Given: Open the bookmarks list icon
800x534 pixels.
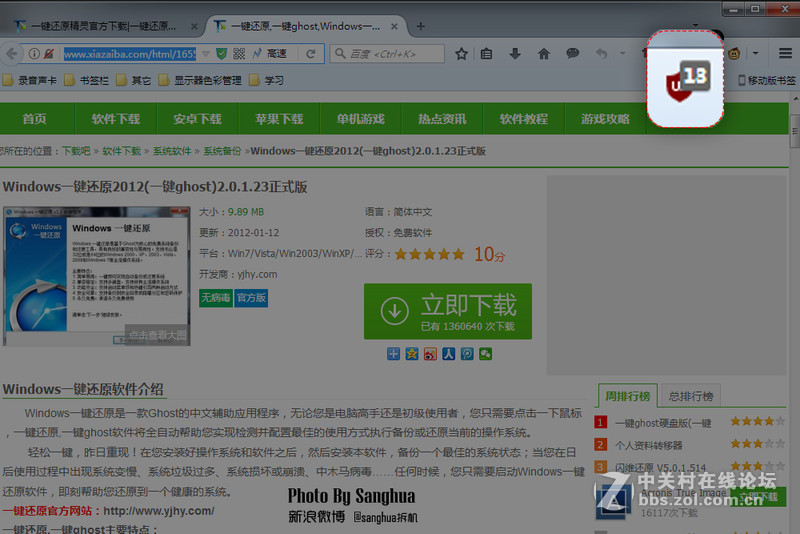Looking at the screenshot, I should click(x=487, y=54).
